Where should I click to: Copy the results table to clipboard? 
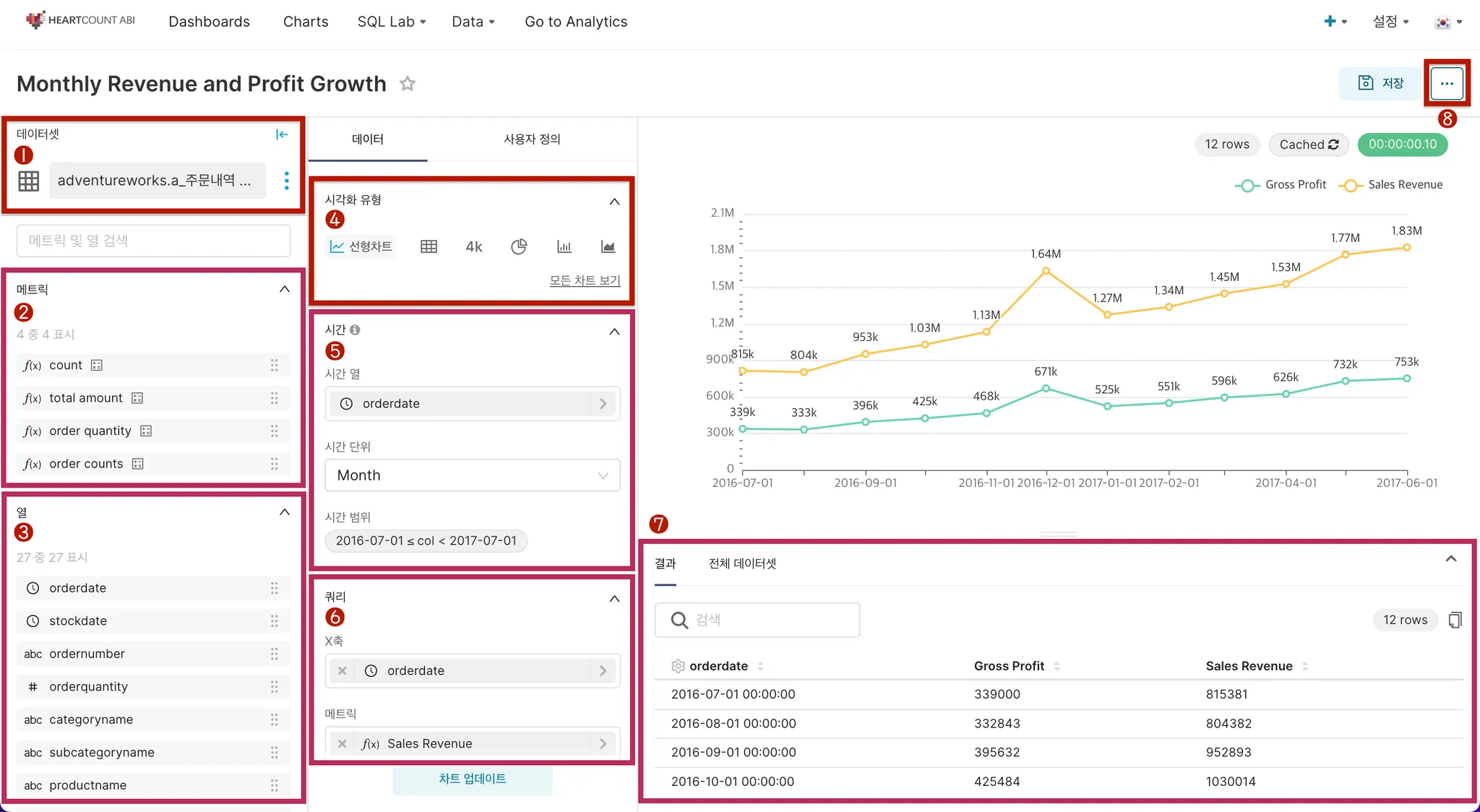click(x=1455, y=620)
